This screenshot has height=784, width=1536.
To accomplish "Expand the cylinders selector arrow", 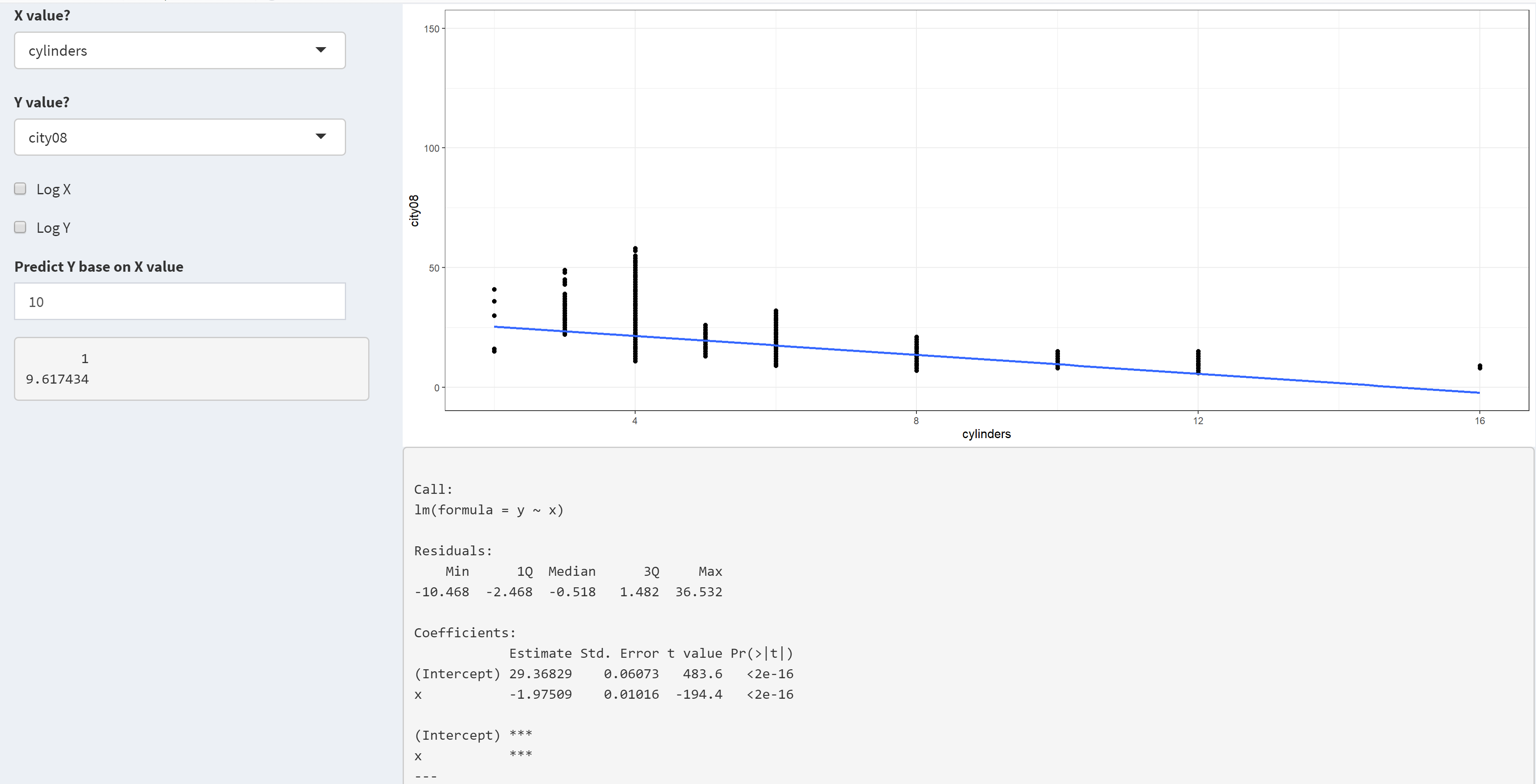I will click(x=320, y=50).
